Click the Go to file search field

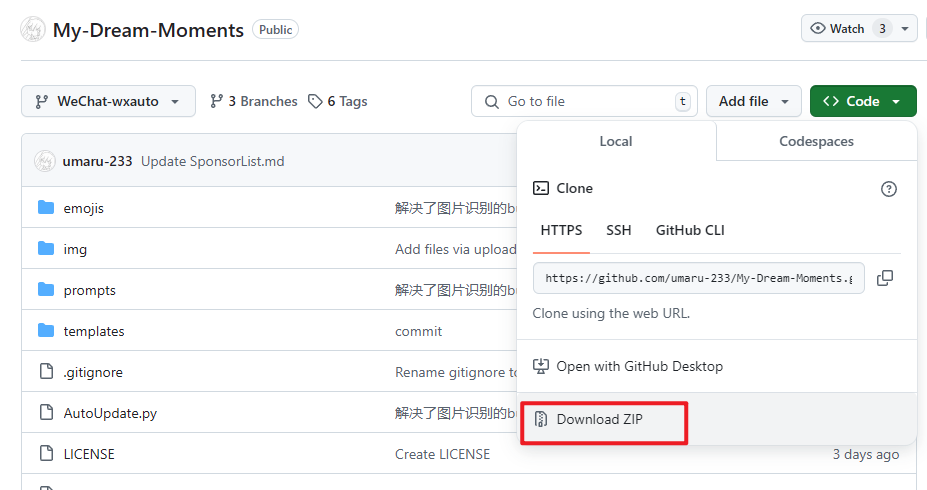click(x=584, y=101)
